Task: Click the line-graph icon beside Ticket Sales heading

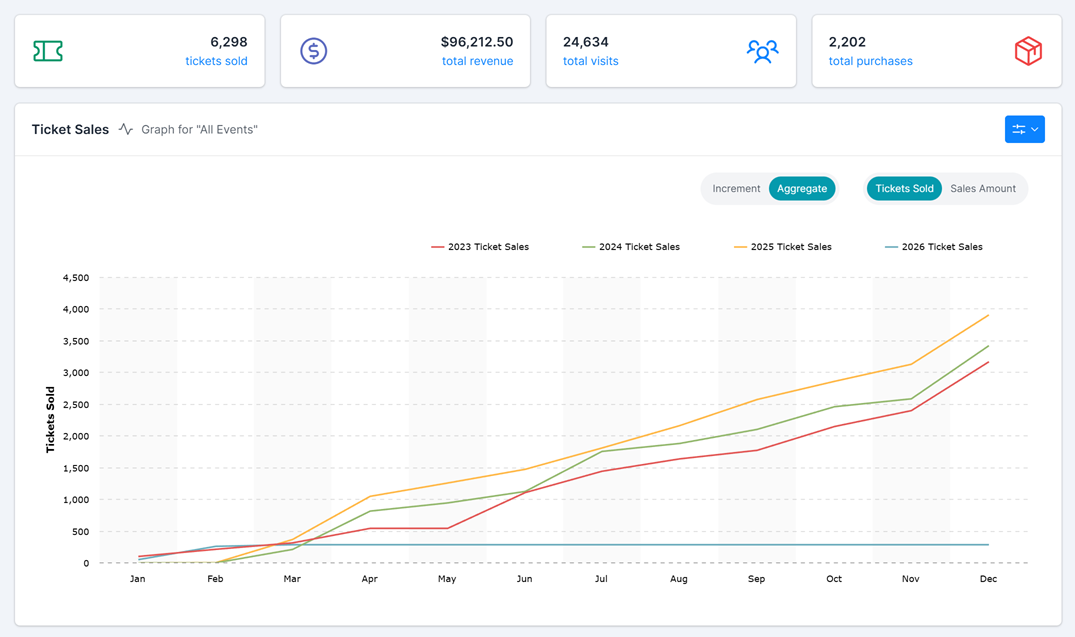Action: 124,129
